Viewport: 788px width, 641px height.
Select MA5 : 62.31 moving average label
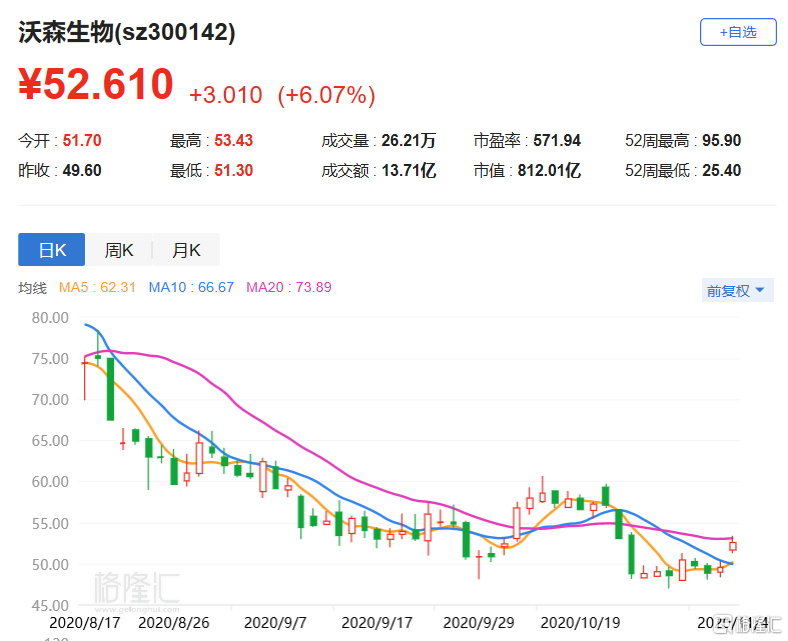(97, 287)
